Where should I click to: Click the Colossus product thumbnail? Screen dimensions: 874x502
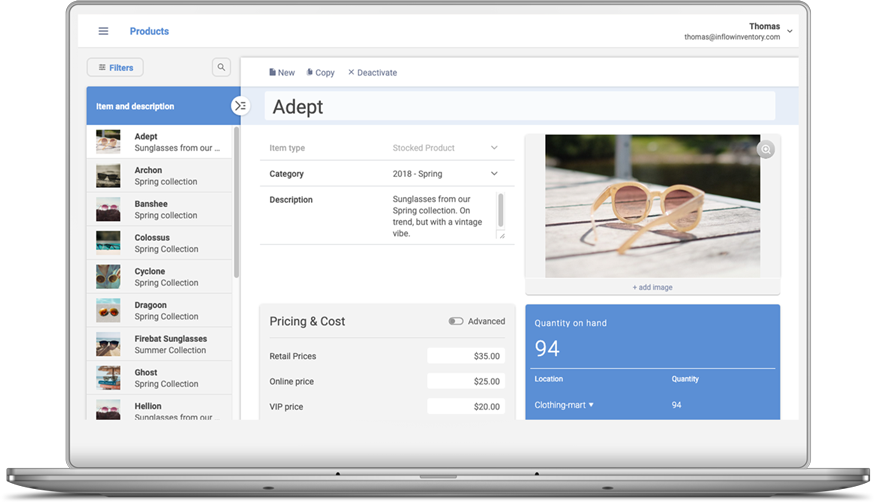108,243
